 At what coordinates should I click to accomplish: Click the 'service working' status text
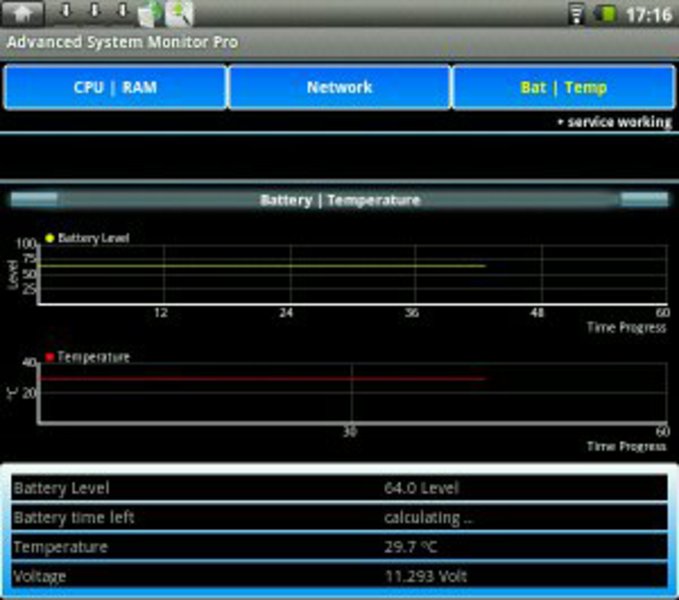tap(617, 122)
